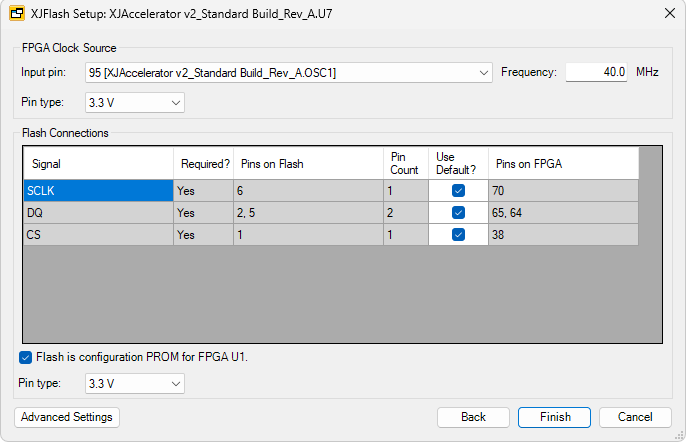Toggle Use Default checkbox for CS
Screen dimensions: 686x442
(x=458, y=234)
